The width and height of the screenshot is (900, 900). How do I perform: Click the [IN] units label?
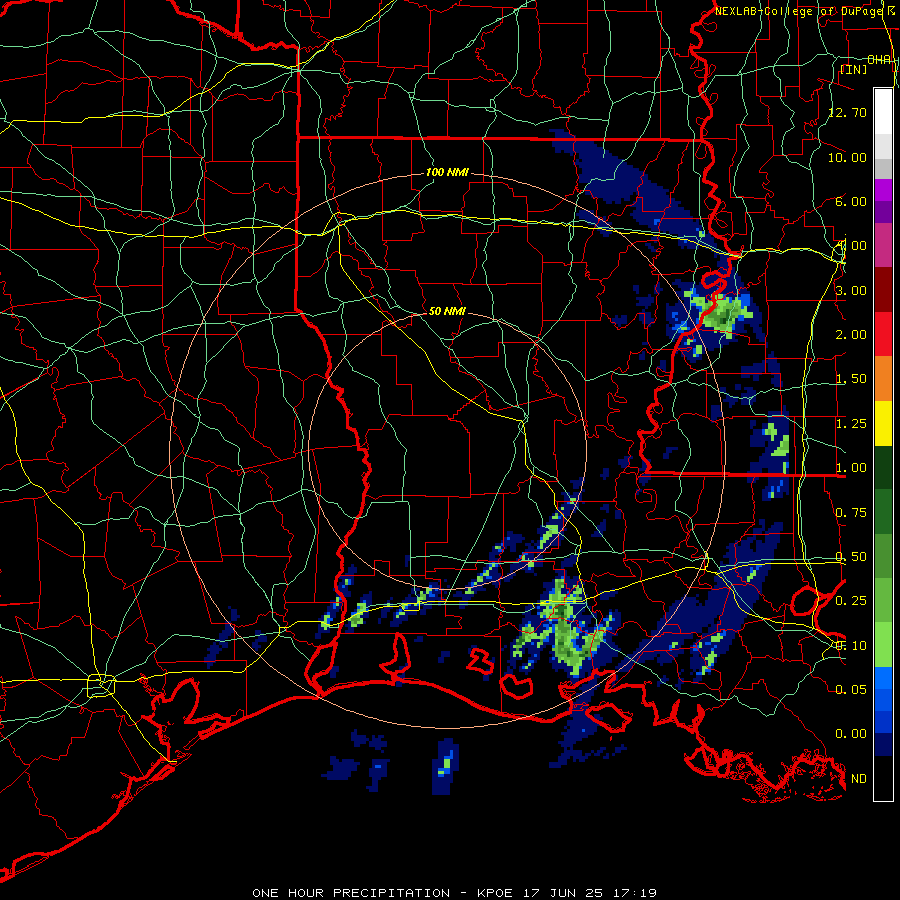(854, 69)
